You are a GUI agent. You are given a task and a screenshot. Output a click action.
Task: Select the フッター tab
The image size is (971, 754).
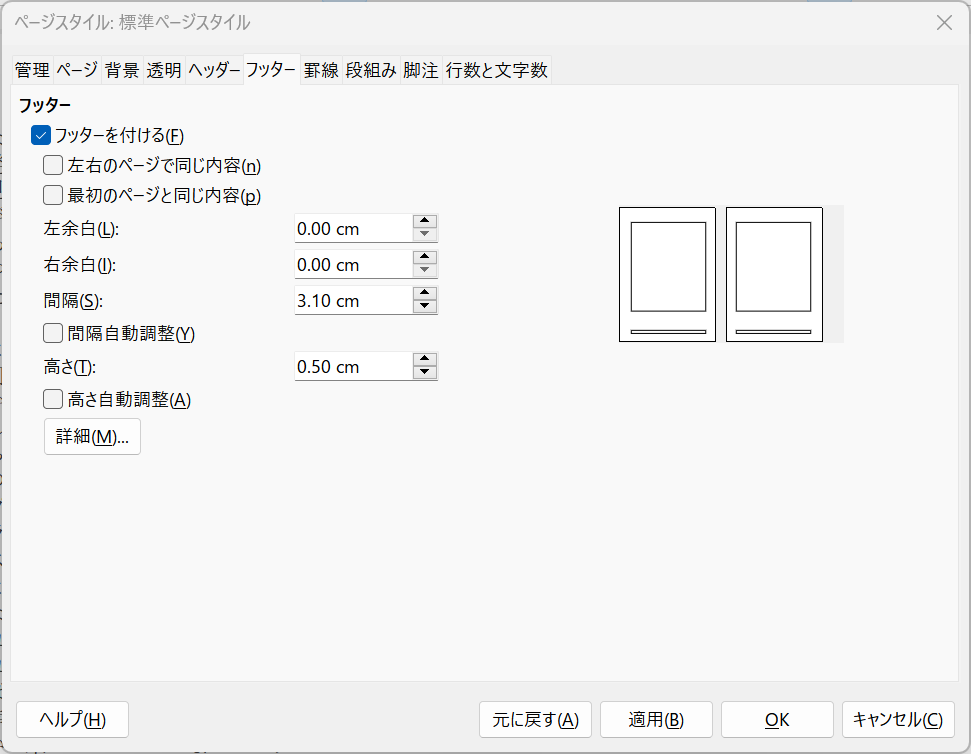[x=271, y=69]
